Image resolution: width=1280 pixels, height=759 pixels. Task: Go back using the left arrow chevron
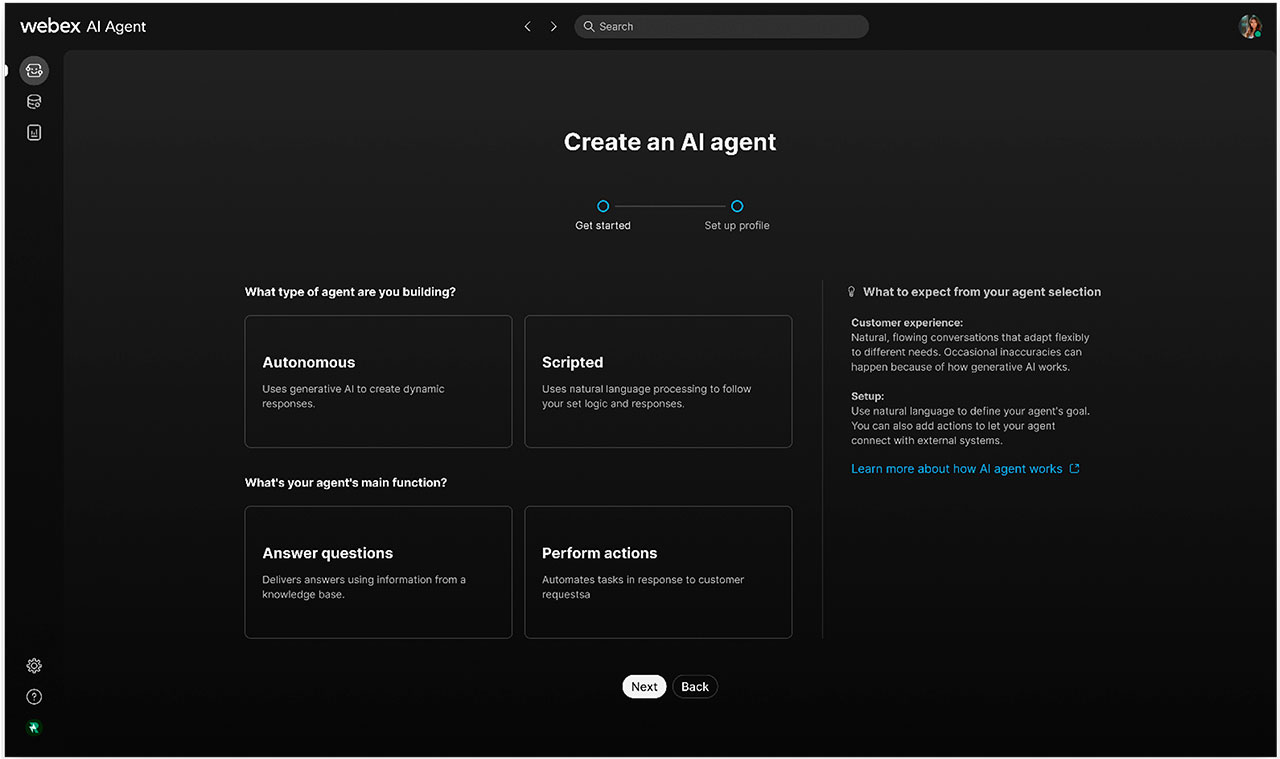[x=528, y=27]
